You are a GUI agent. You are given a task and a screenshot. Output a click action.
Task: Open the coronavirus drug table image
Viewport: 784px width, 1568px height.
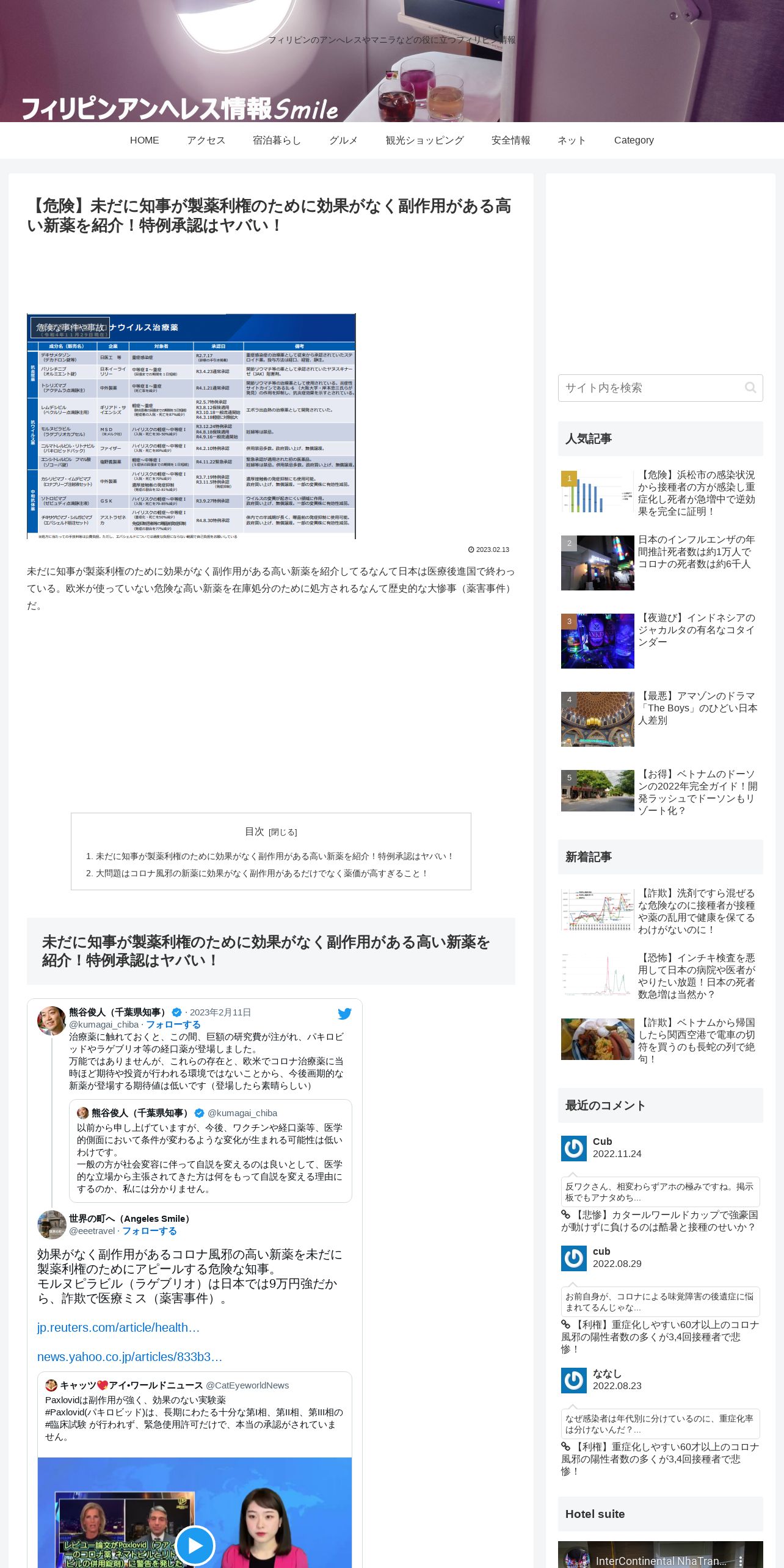[x=191, y=426]
